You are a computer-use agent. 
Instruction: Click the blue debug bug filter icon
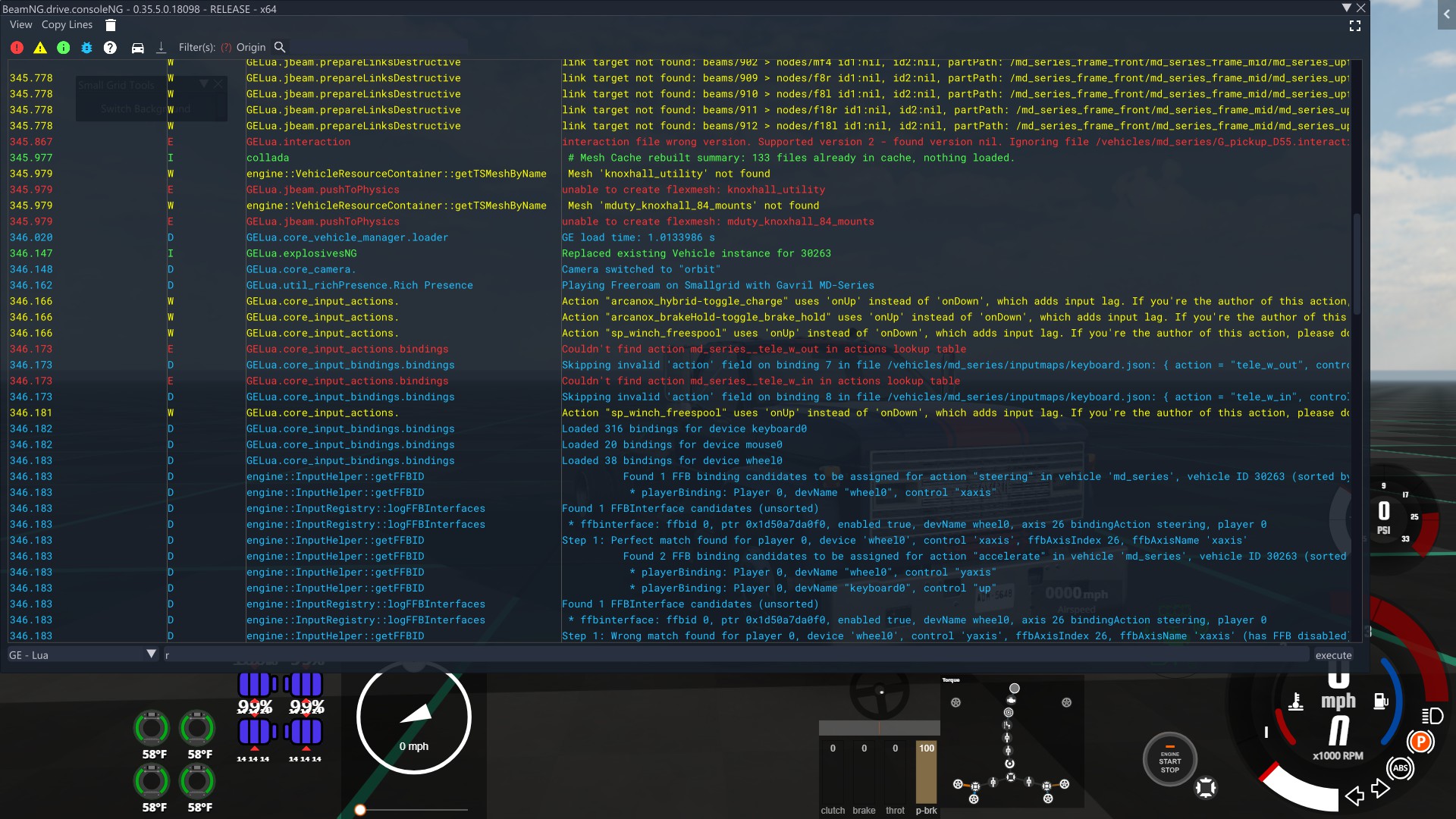tap(86, 47)
